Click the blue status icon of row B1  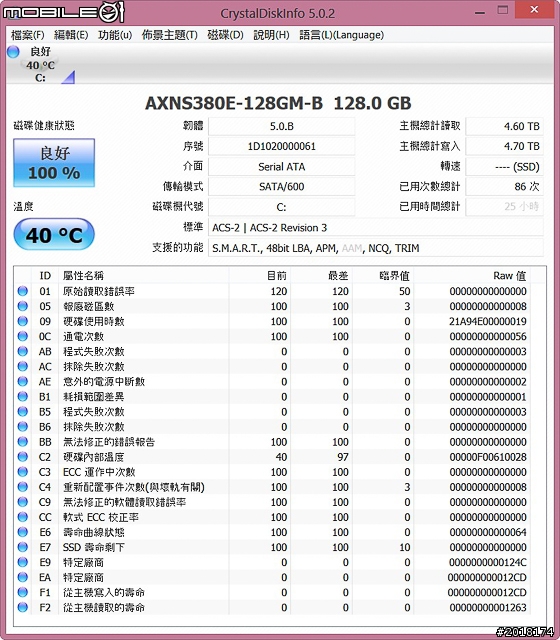[22, 396]
